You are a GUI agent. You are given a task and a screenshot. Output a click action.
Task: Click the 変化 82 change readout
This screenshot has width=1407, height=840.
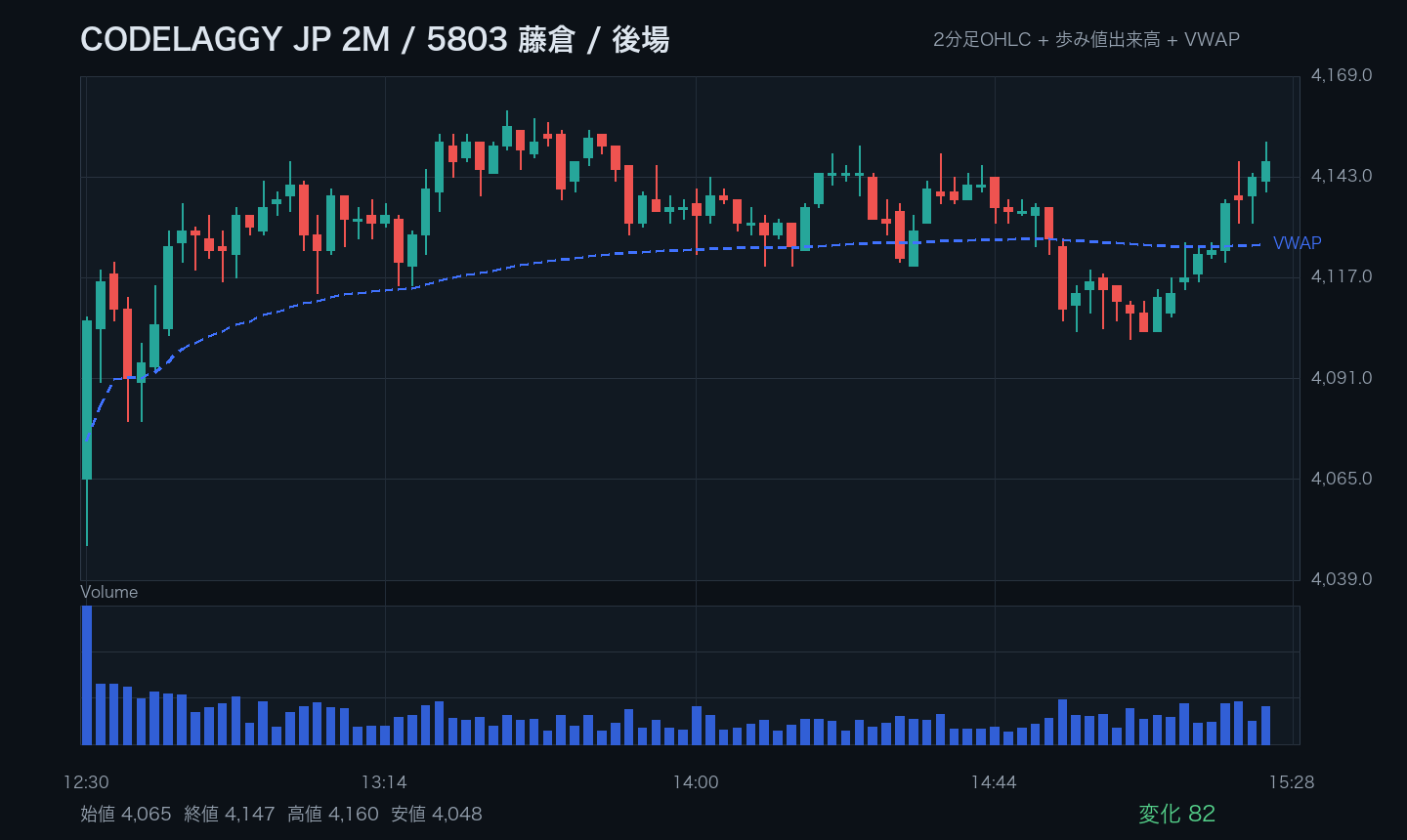coord(1177,814)
